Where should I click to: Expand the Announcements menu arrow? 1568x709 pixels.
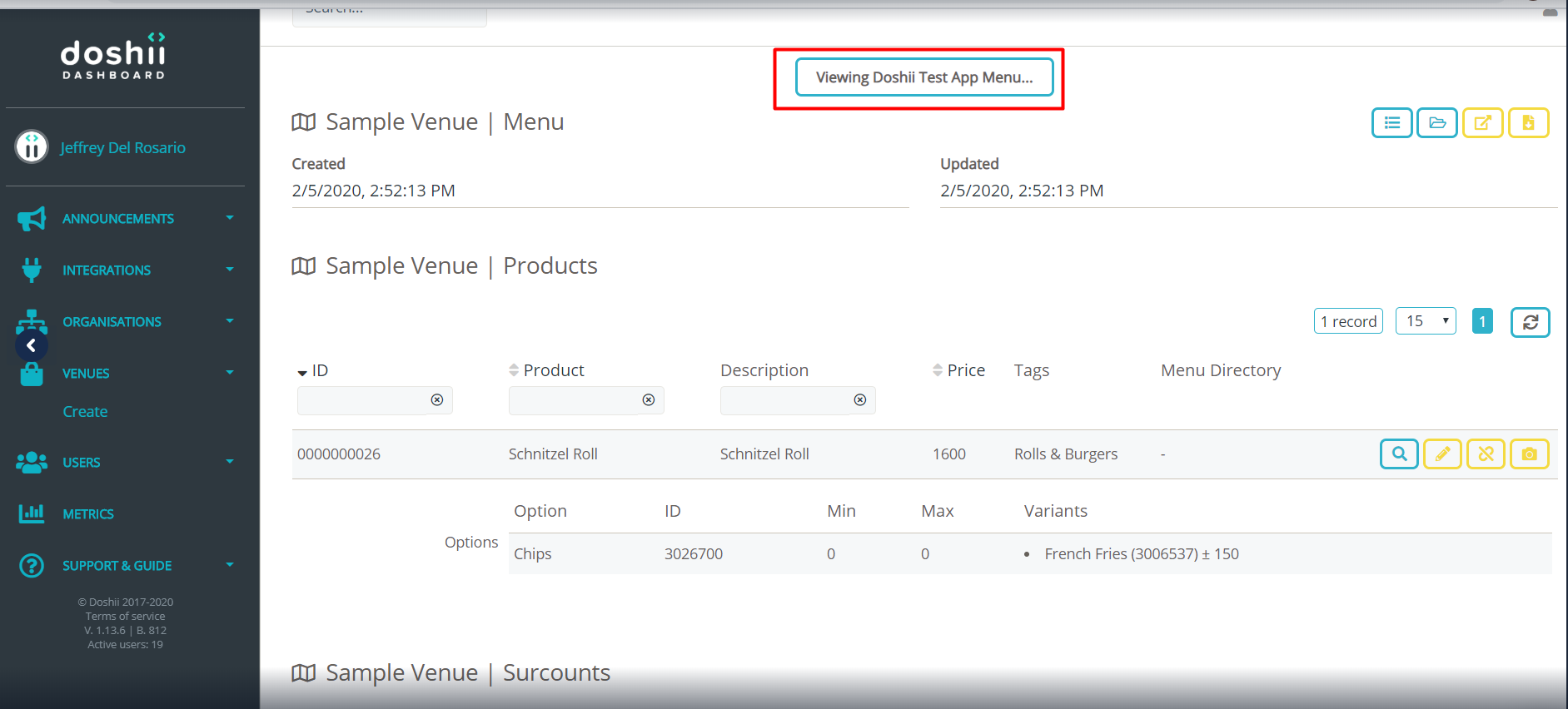[230, 218]
